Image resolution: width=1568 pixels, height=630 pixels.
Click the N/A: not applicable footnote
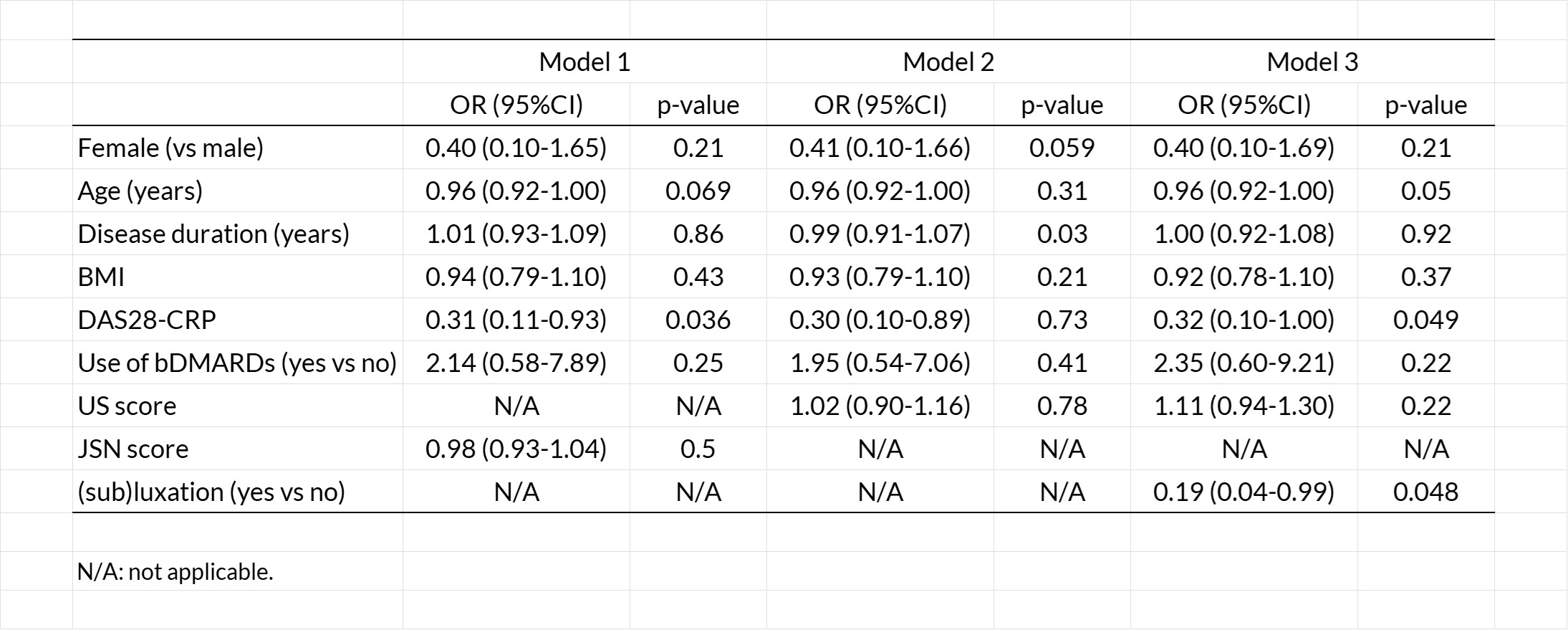tap(175, 572)
